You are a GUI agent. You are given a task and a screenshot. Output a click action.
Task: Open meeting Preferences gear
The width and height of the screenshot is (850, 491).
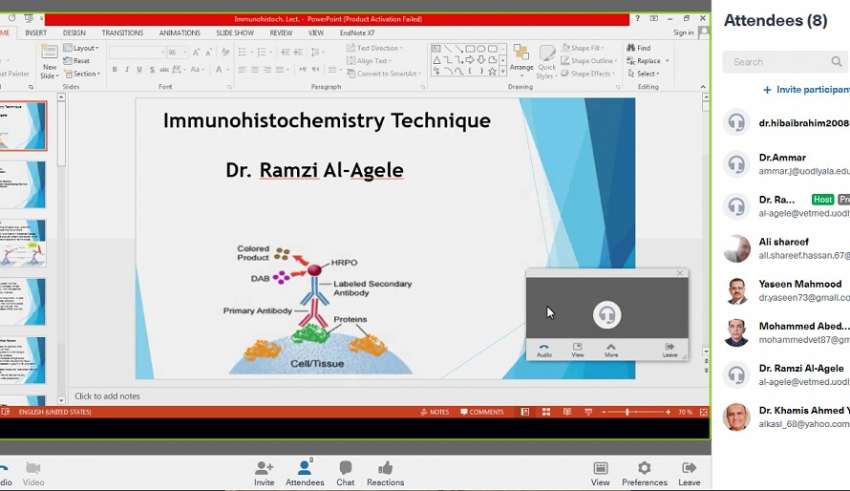coord(644,469)
